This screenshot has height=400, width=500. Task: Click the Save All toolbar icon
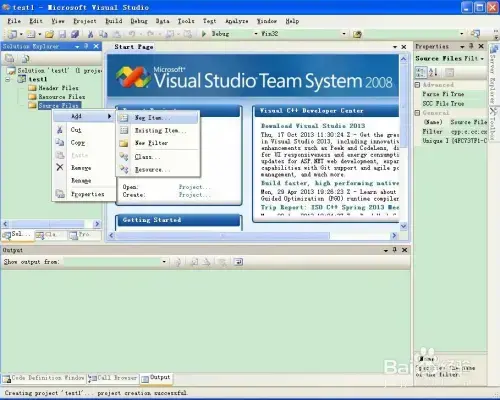pos(75,34)
